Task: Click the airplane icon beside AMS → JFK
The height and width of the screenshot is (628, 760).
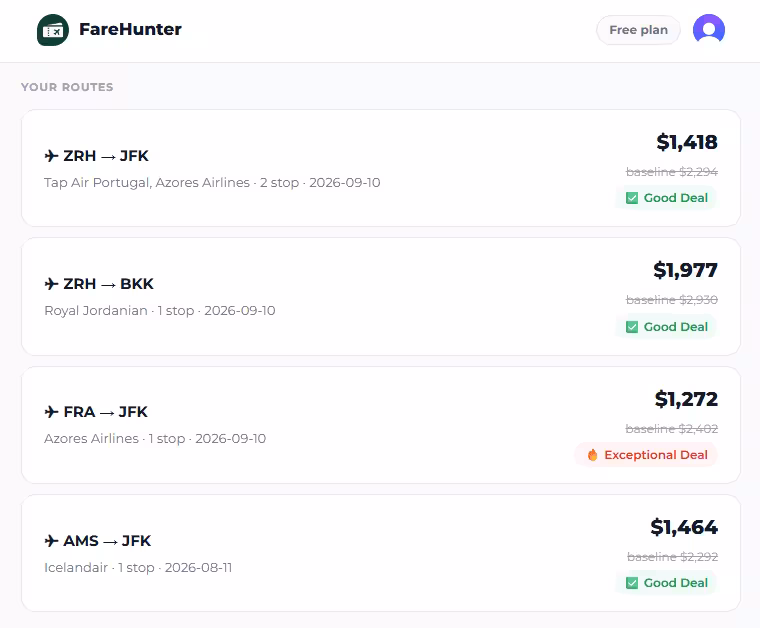Action: 51,540
